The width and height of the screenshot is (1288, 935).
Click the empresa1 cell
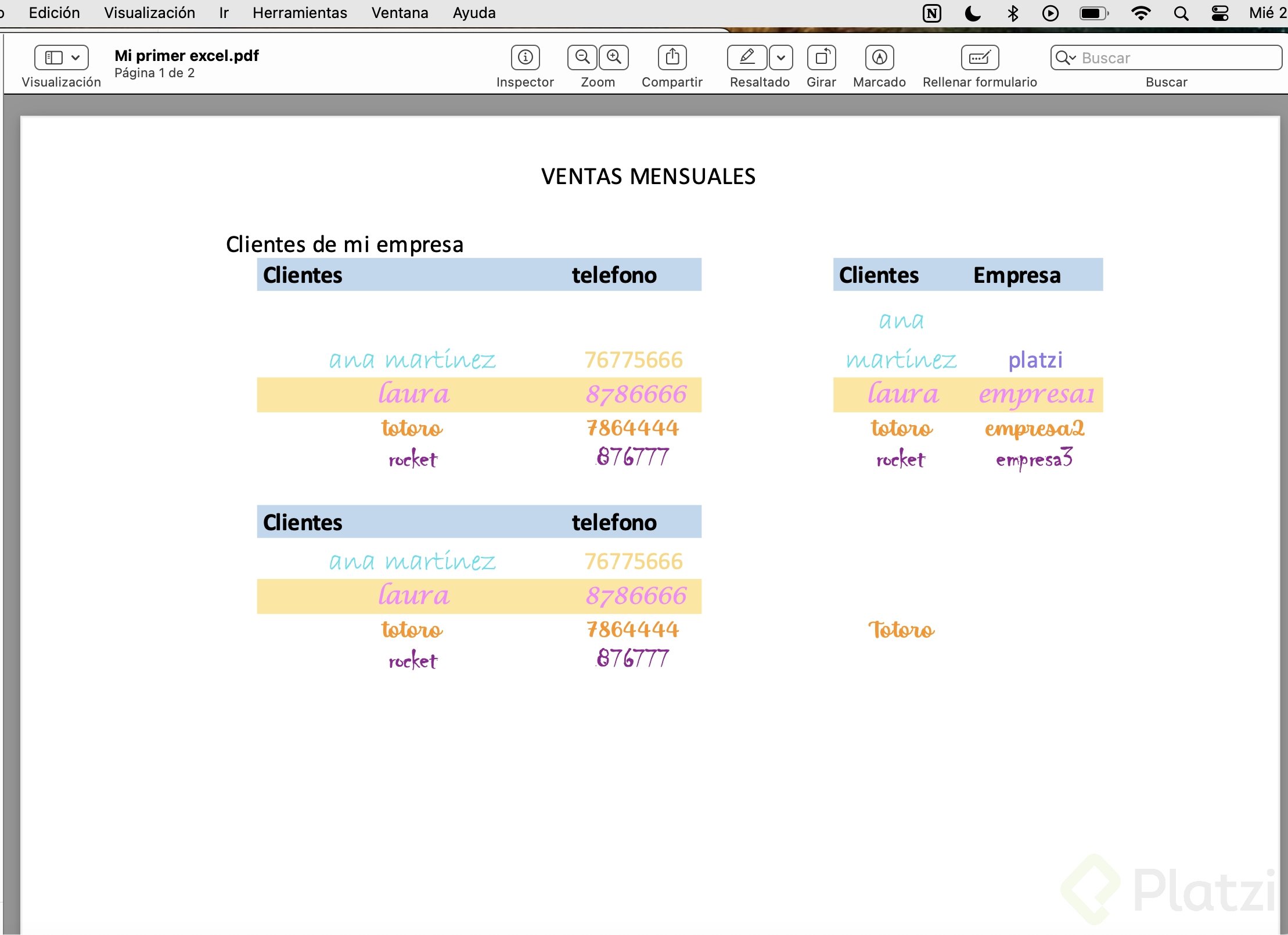click(x=1037, y=394)
